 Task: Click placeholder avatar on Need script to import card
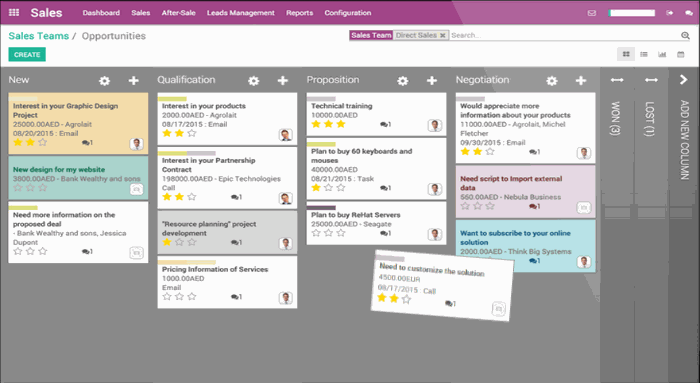[x=584, y=208]
